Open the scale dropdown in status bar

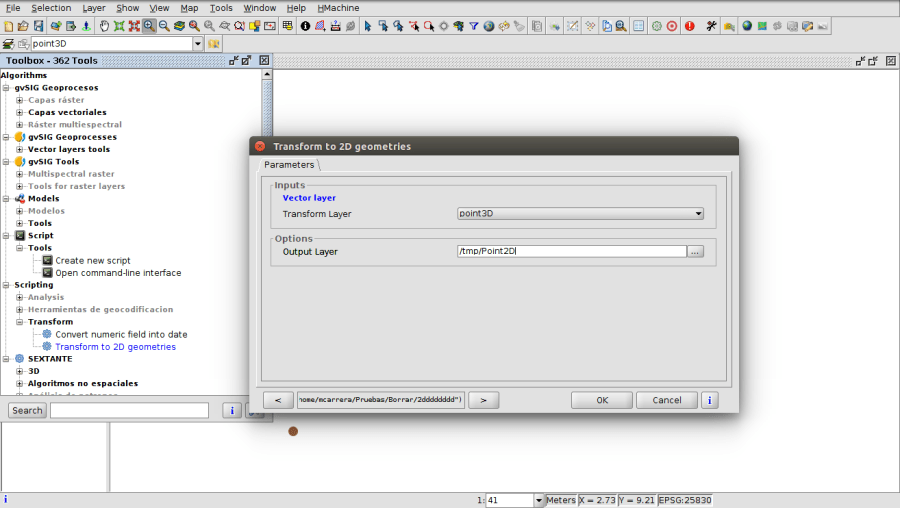[x=539, y=500]
